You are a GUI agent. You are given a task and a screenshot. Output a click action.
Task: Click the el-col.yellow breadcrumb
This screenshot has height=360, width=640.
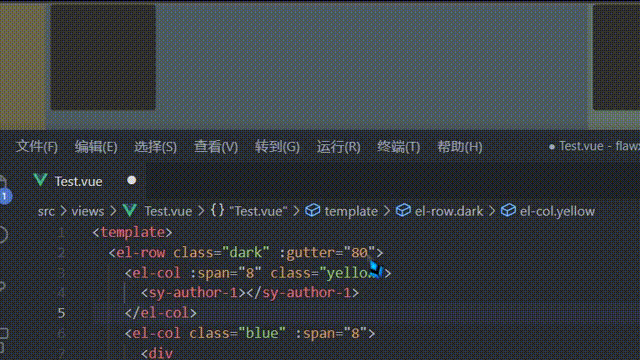click(557, 211)
